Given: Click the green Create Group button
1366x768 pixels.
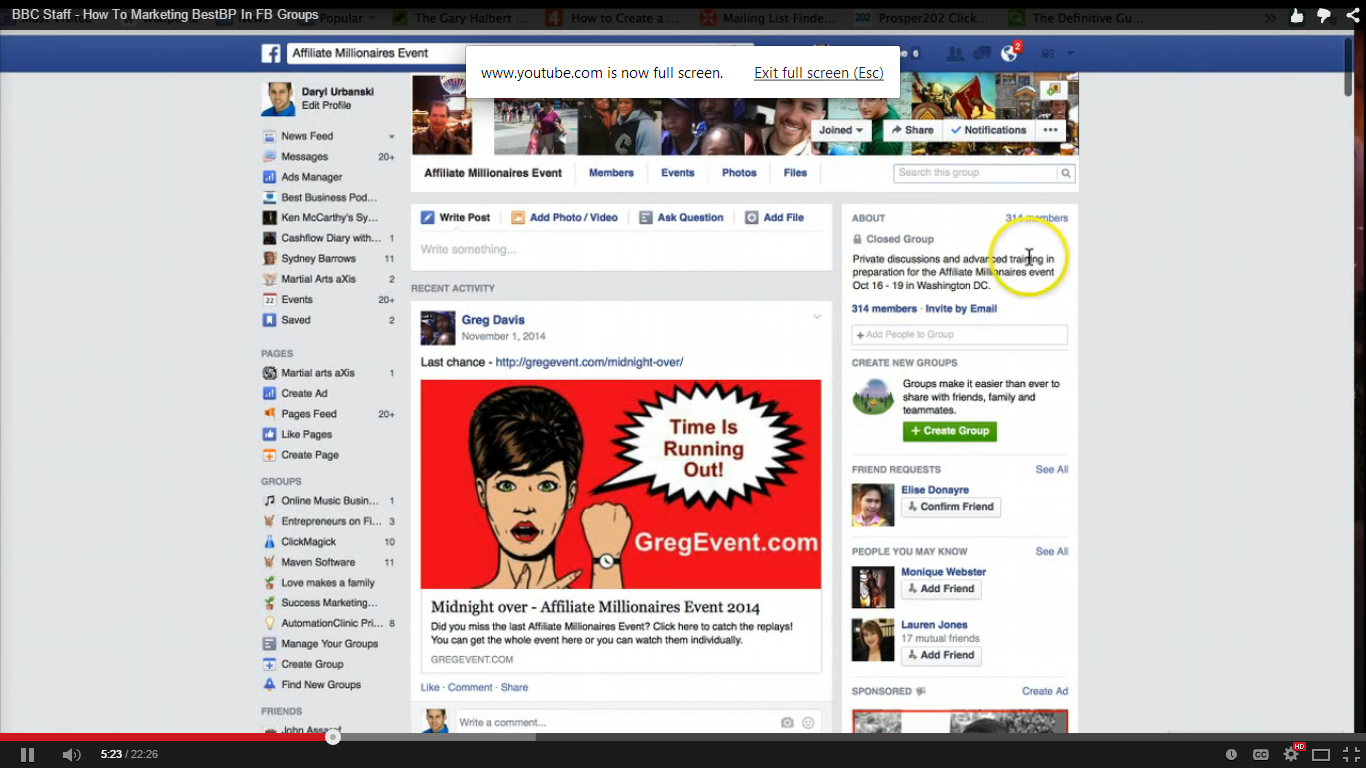Looking at the screenshot, I should 950,431.
